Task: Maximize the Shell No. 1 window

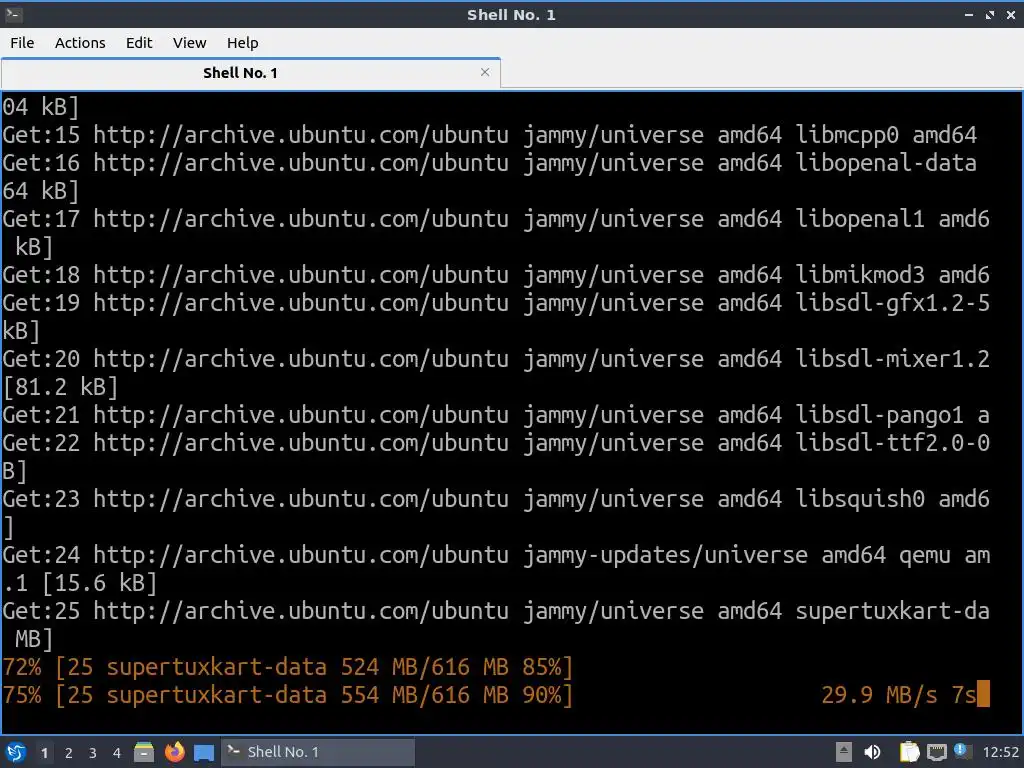Action: 990,14
